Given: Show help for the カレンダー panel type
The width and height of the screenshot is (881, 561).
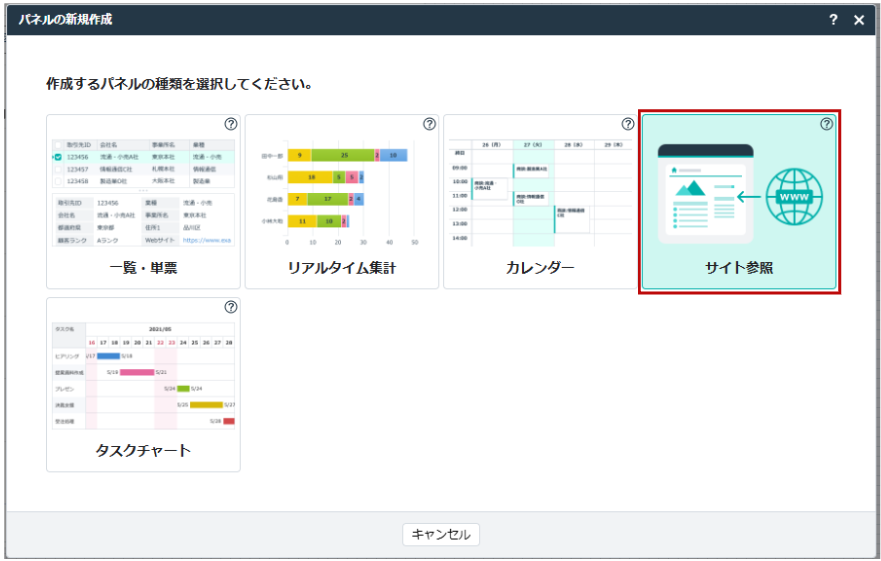Looking at the screenshot, I should (628, 125).
